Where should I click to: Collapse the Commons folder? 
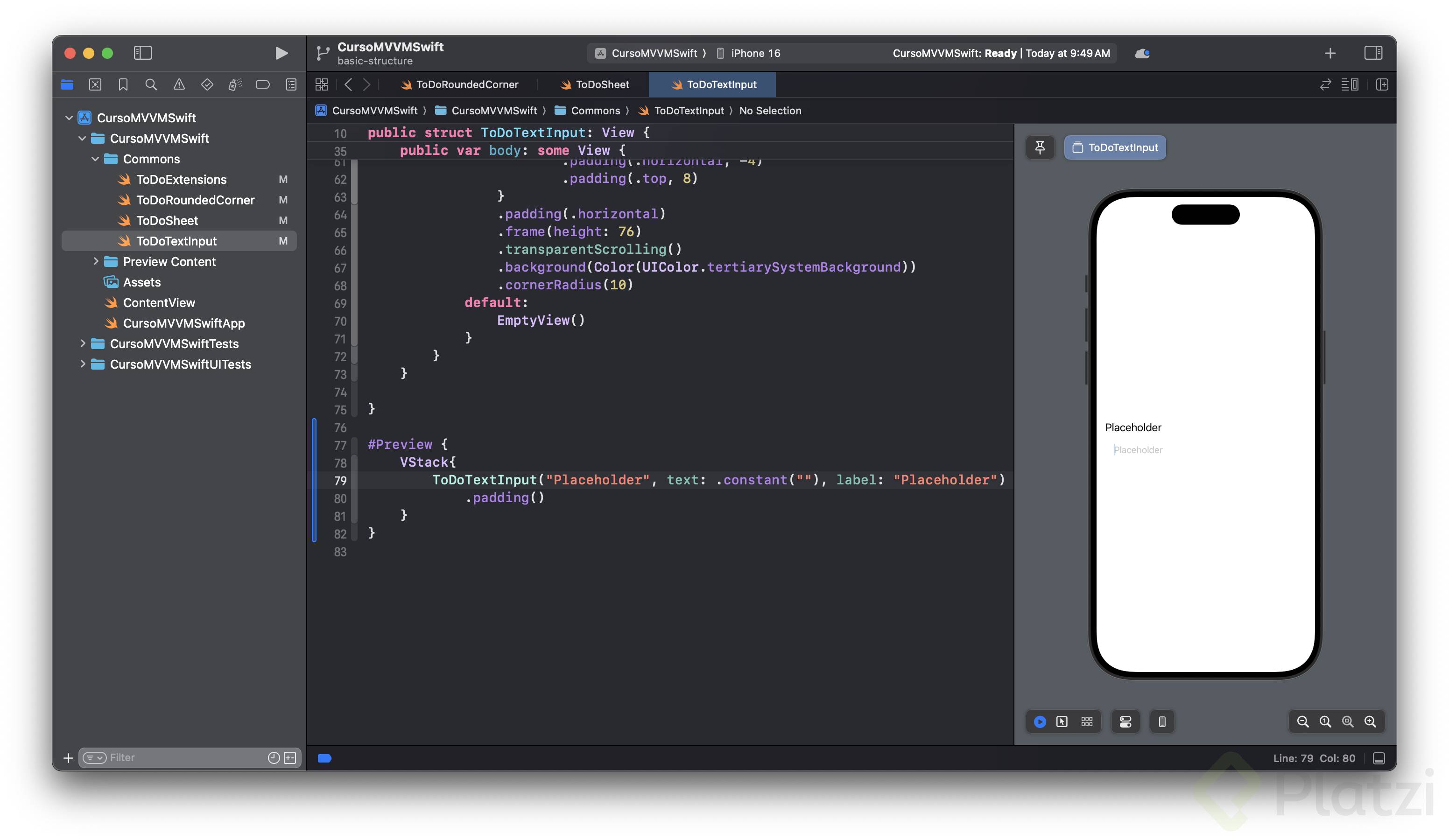95,159
